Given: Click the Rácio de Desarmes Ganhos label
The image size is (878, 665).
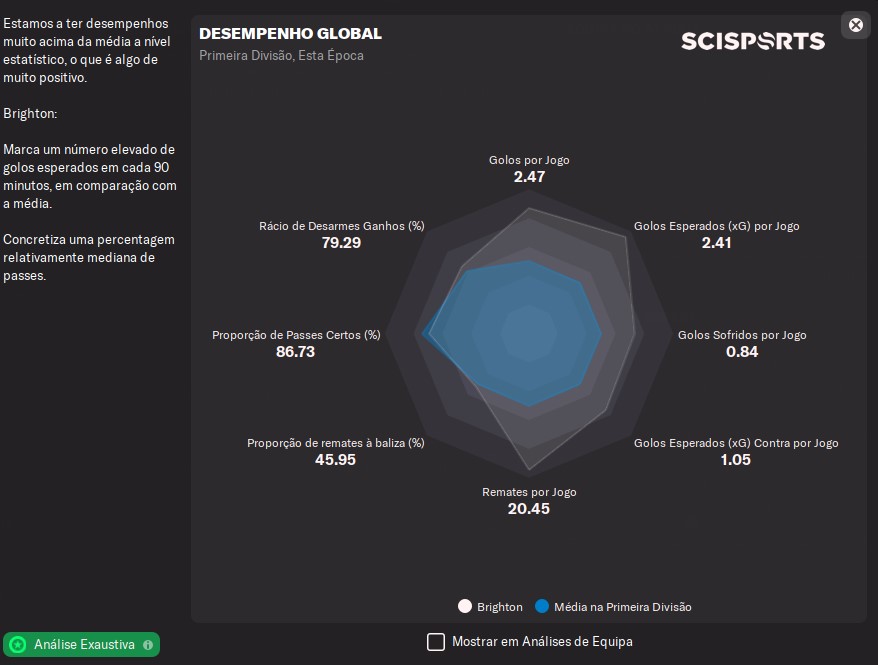Looking at the screenshot, I should [x=341, y=226].
